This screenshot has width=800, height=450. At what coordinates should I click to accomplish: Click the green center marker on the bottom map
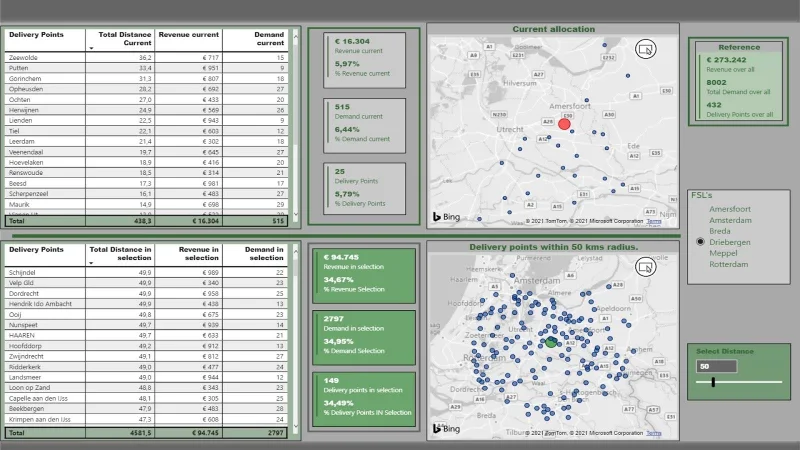tap(551, 342)
